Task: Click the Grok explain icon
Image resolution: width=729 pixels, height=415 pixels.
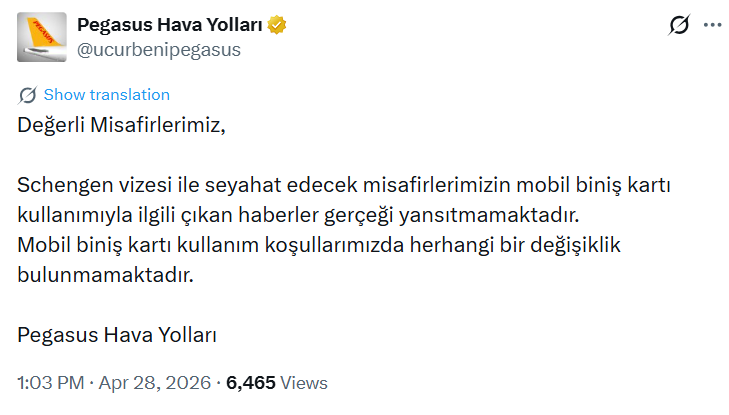Action: 679,26
